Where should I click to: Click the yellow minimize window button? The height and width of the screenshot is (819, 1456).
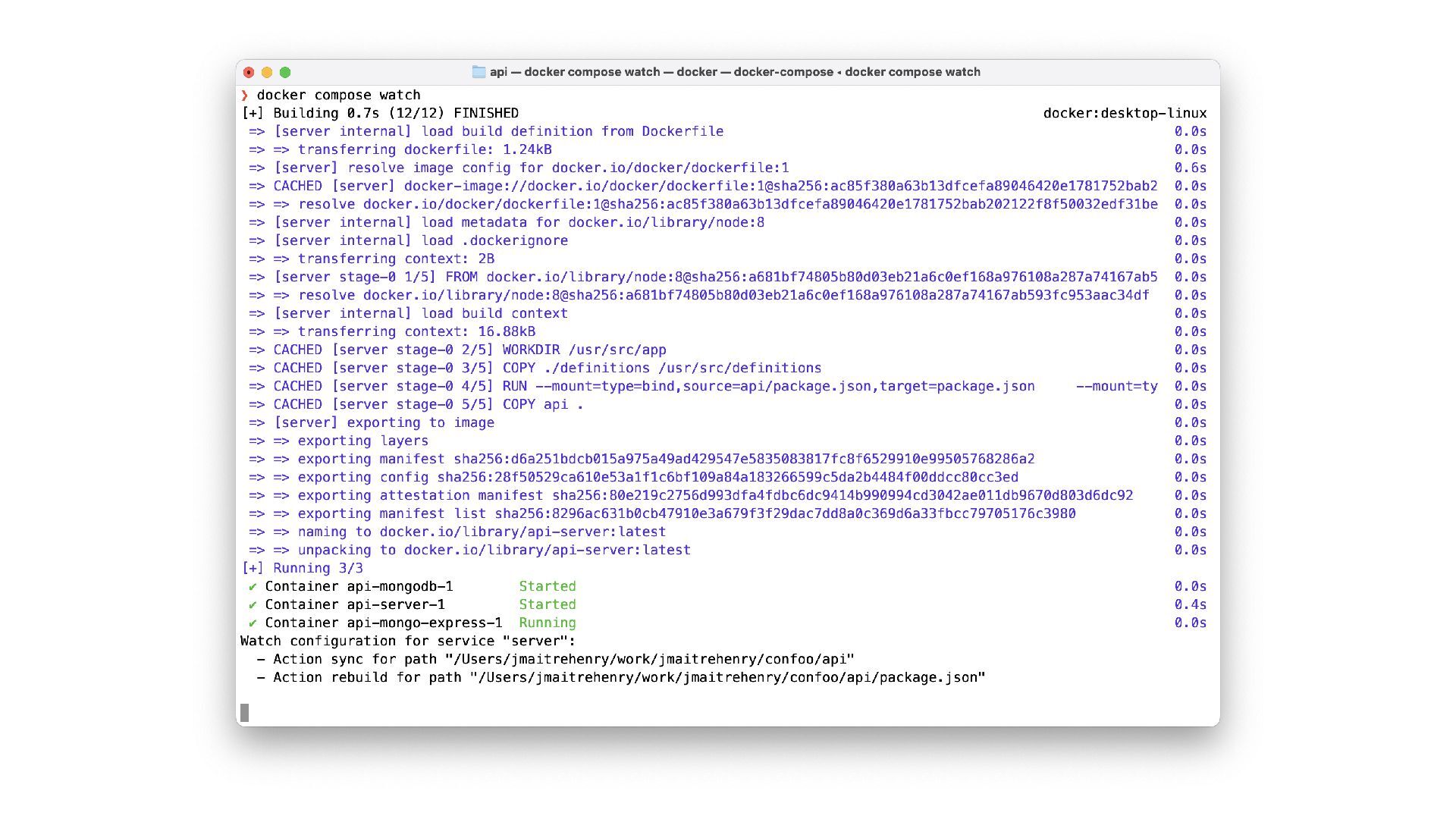[267, 72]
